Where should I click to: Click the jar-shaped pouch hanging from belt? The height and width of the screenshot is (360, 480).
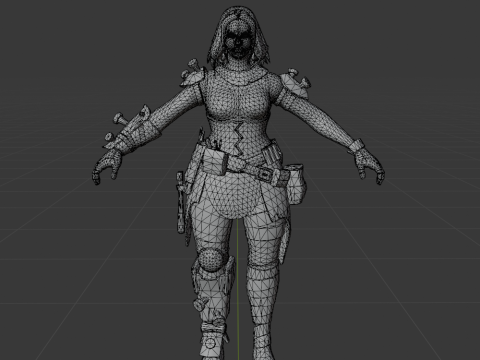[295, 183]
